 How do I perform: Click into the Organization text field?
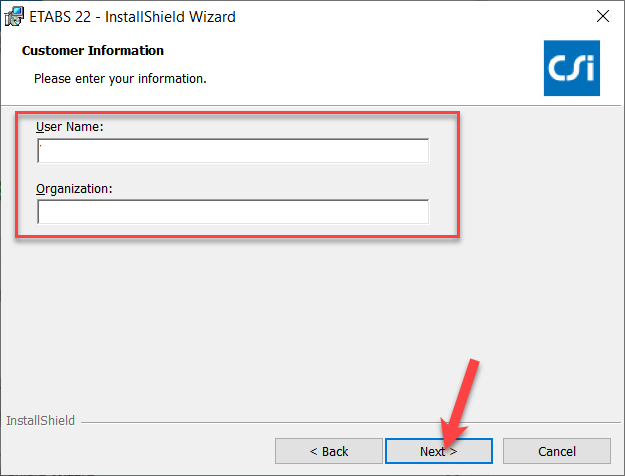[x=233, y=212]
